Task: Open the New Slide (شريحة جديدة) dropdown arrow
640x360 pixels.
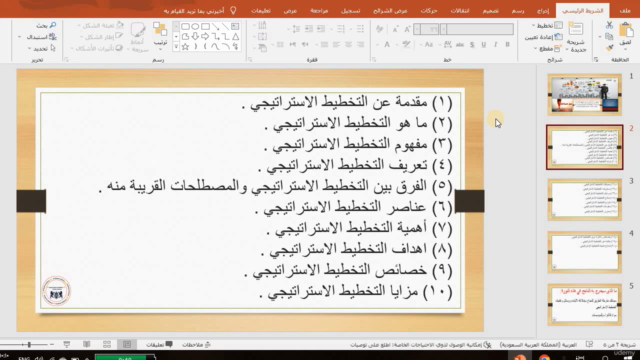Action: 567,50
